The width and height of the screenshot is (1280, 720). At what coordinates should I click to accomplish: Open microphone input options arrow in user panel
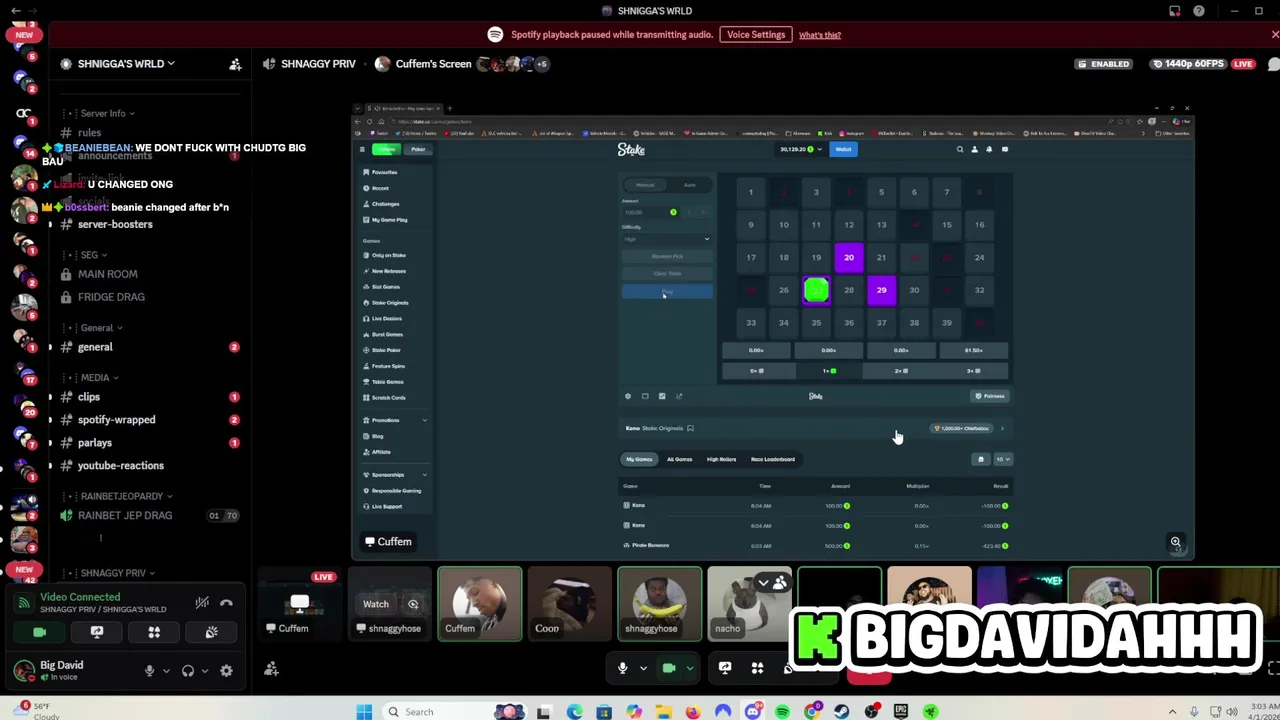[165, 671]
